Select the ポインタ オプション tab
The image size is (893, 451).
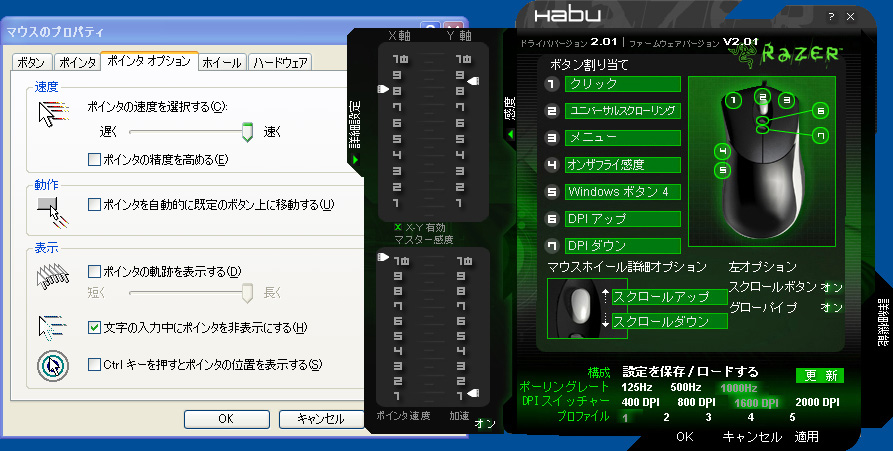(x=149, y=61)
